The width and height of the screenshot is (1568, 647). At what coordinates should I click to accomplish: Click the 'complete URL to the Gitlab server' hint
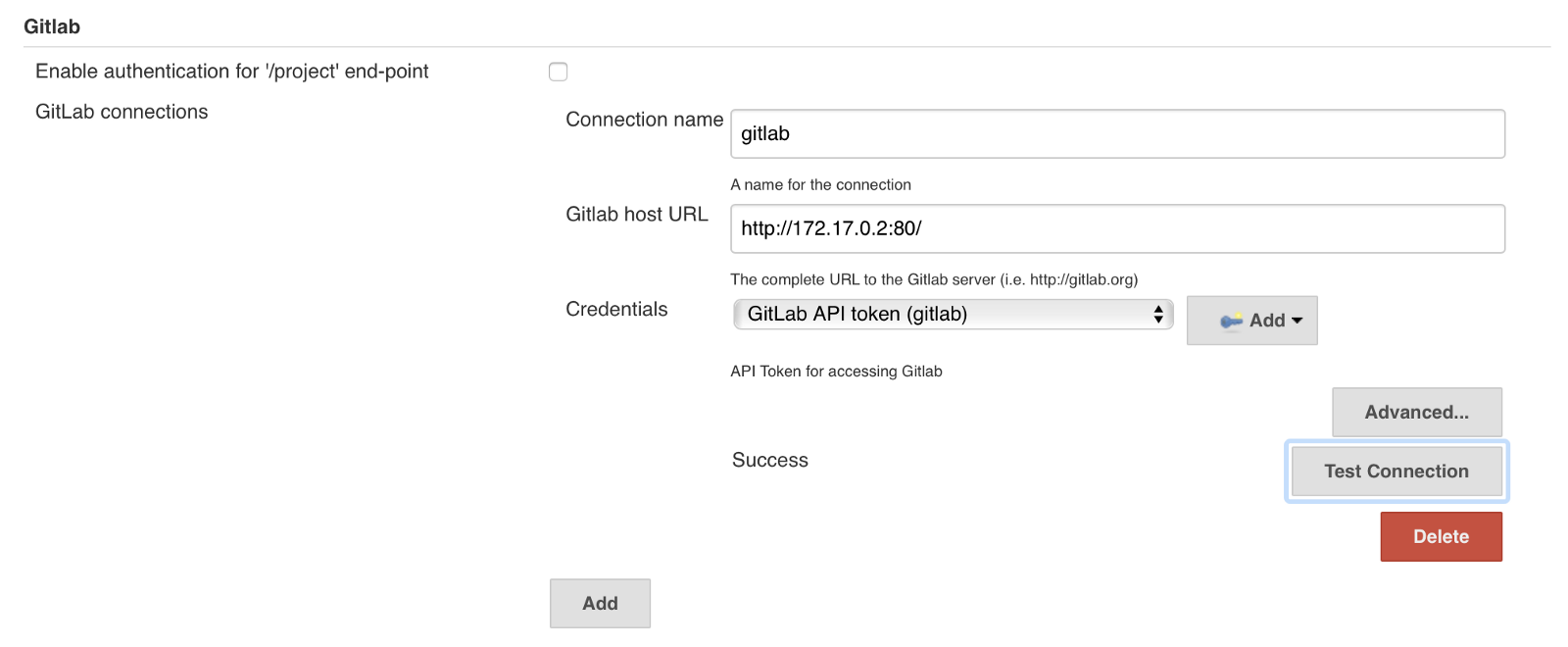click(934, 280)
